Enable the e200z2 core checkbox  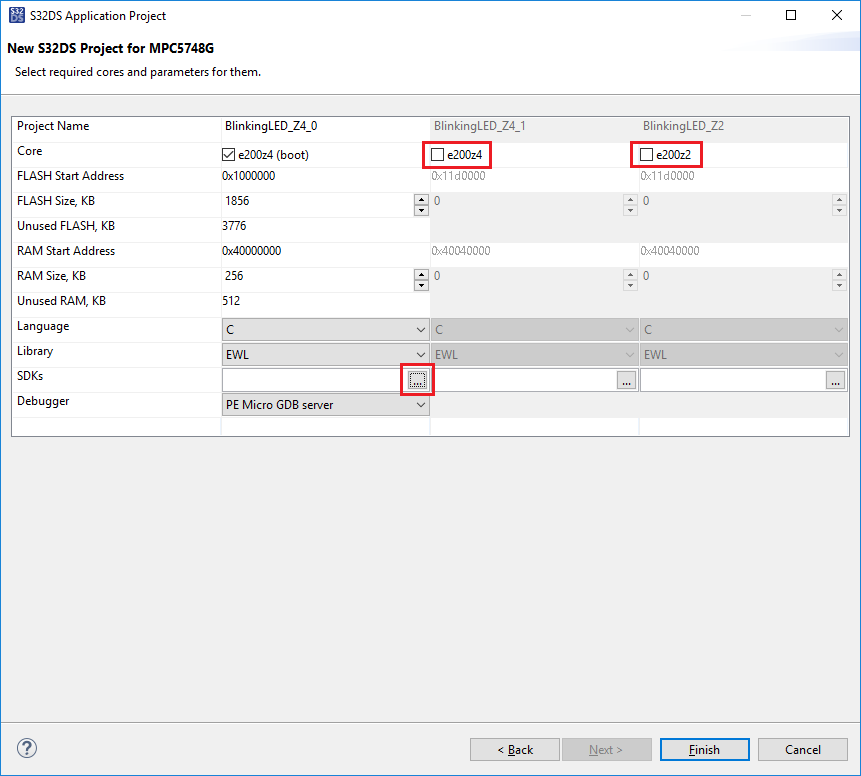point(646,155)
